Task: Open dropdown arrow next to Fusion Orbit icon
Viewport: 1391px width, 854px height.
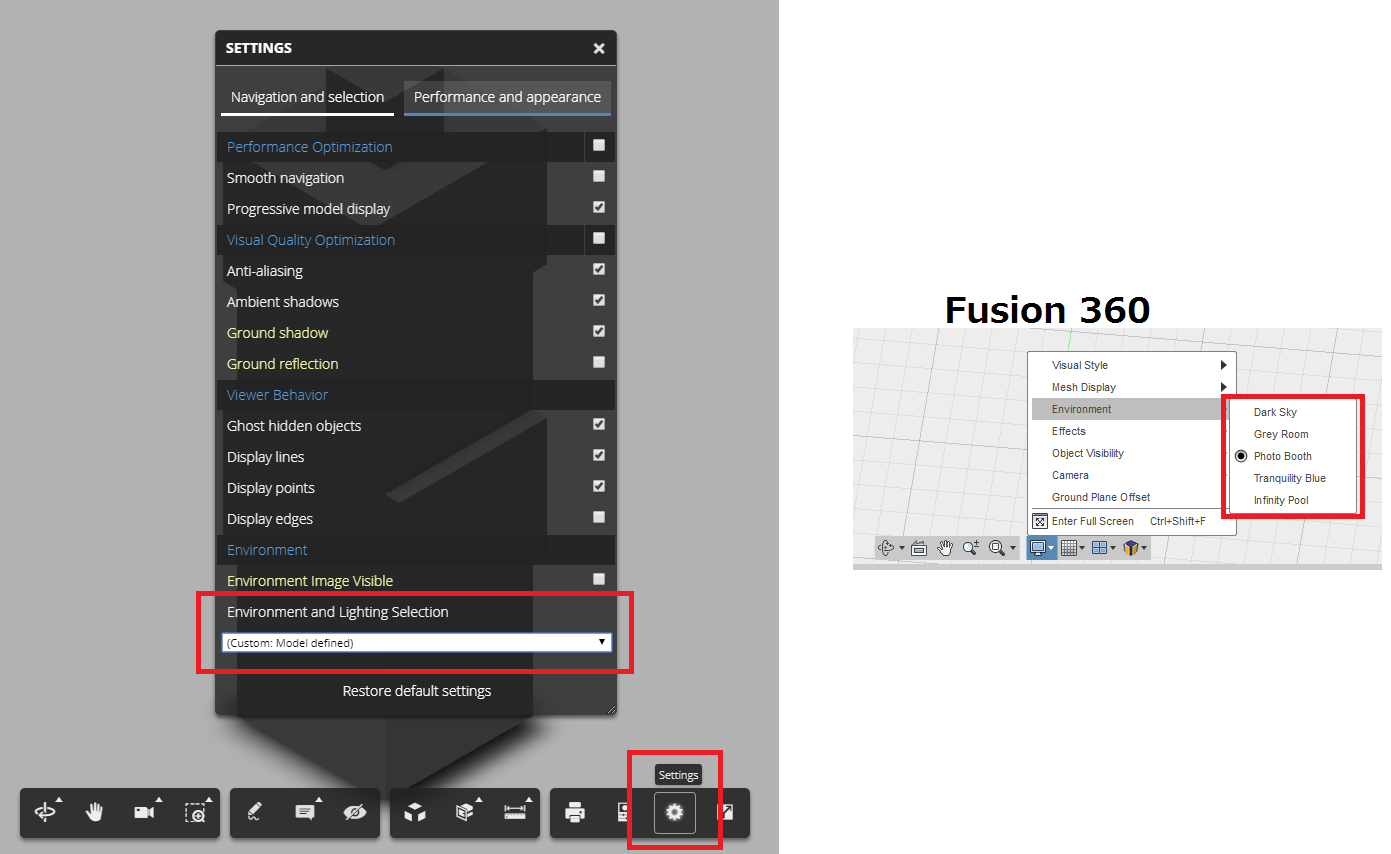Action: click(902, 549)
